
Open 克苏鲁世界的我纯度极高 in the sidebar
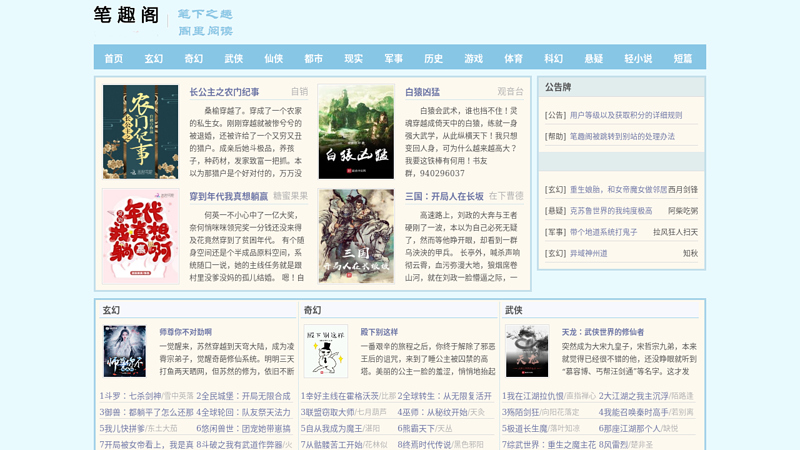611,211
